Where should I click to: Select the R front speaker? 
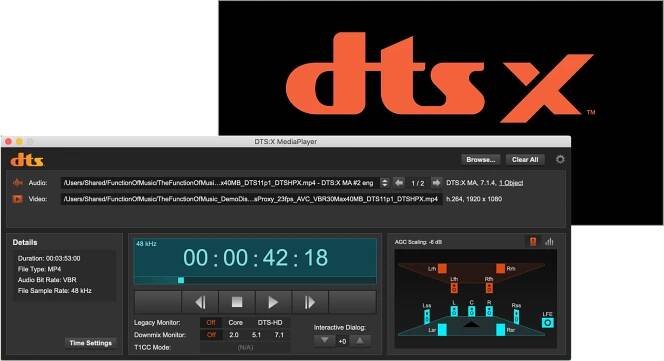[489, 311]
